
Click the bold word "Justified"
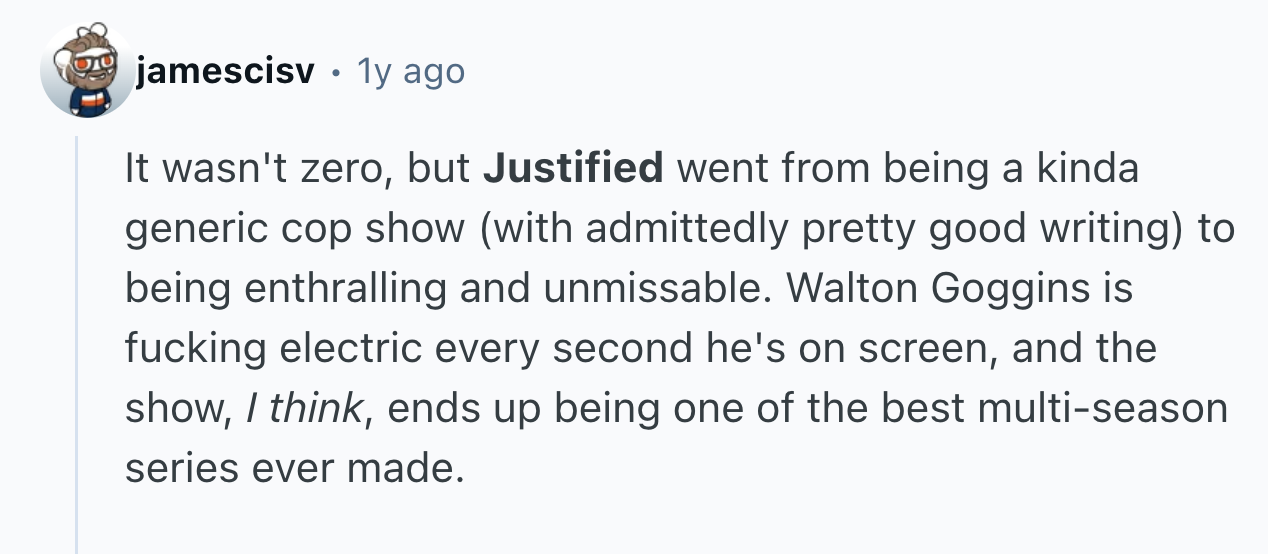point(573,169)
